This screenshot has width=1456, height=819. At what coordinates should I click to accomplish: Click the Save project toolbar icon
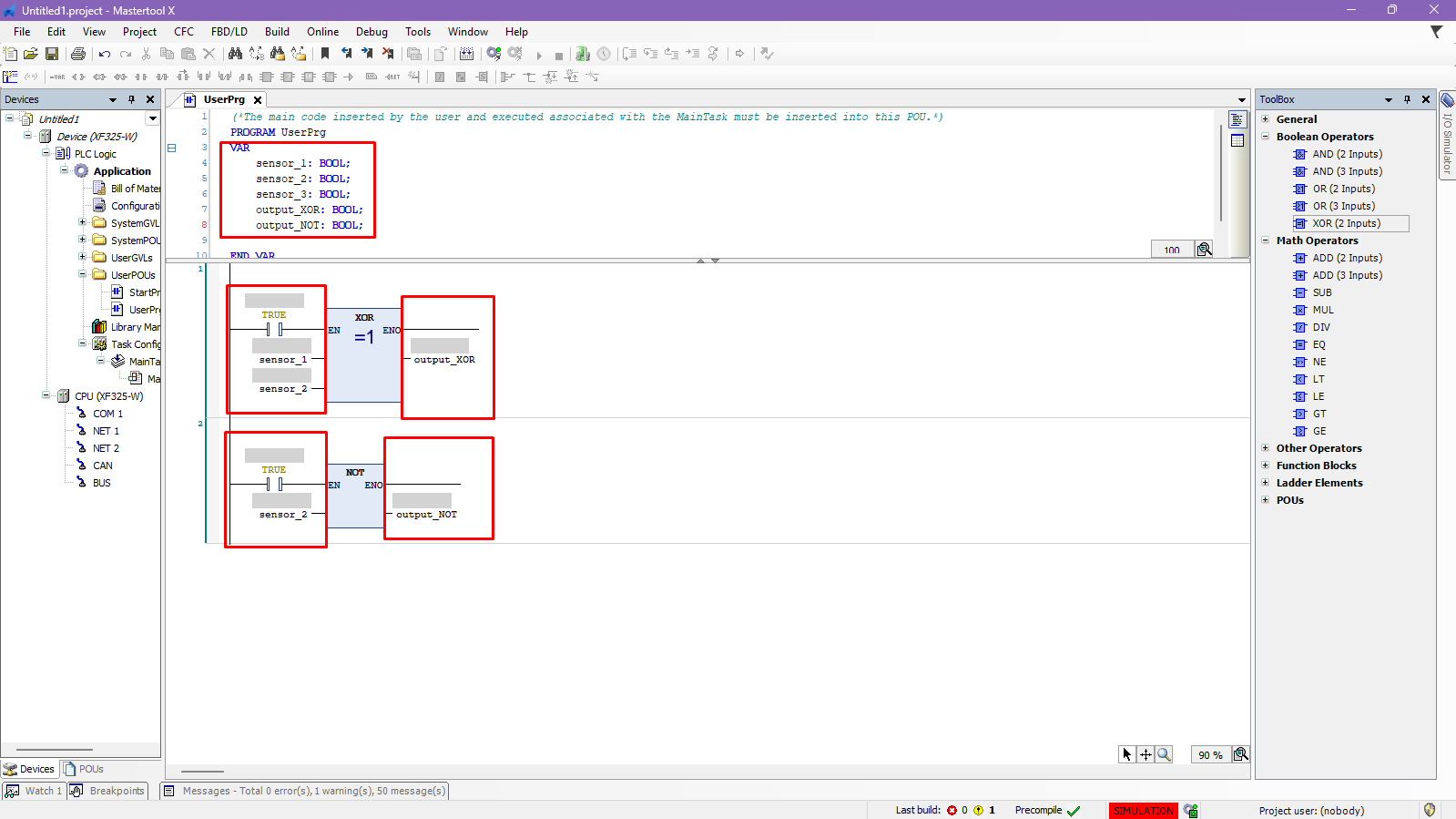[52, 55]
